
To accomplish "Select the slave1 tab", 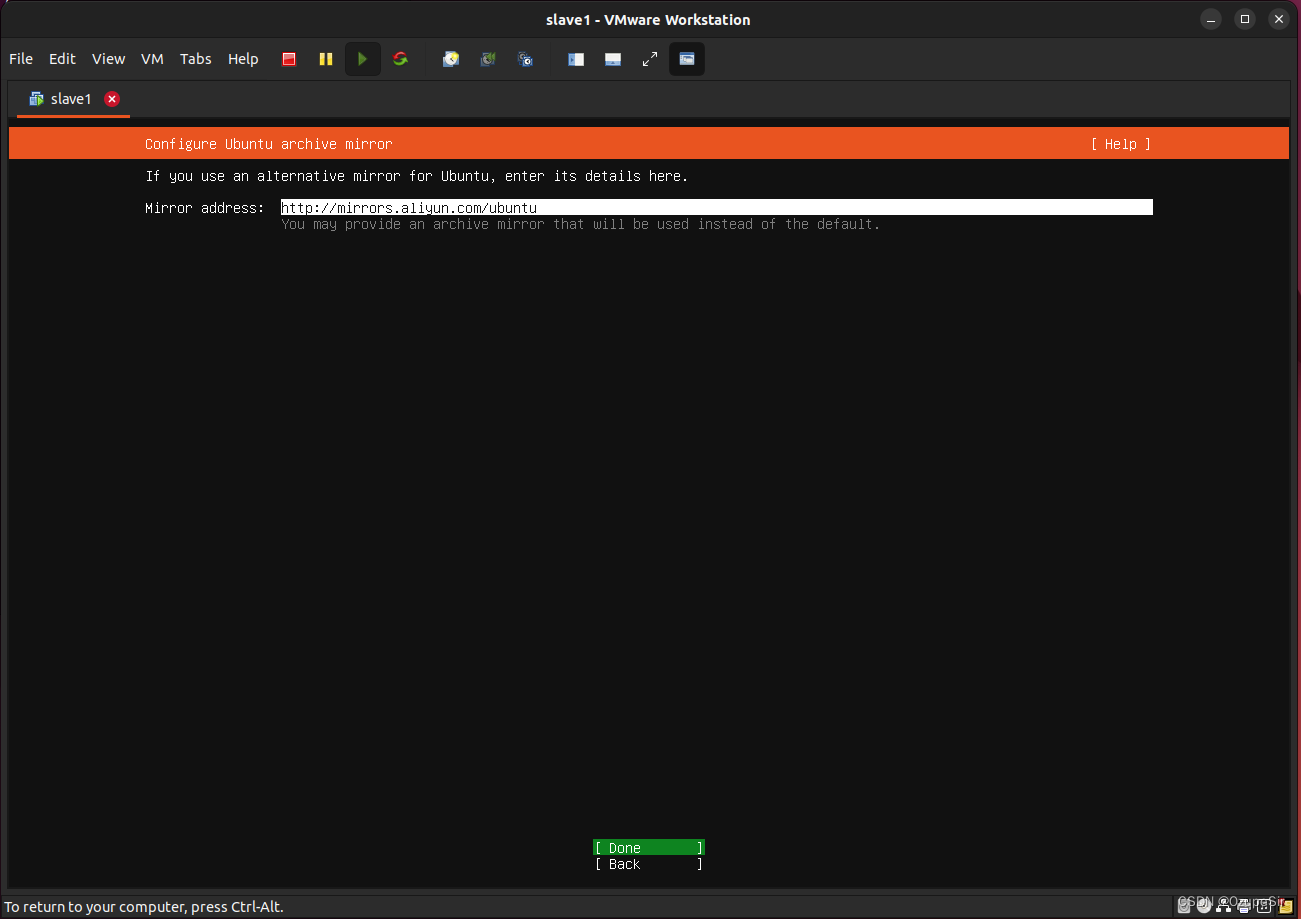I will point(73,99).
